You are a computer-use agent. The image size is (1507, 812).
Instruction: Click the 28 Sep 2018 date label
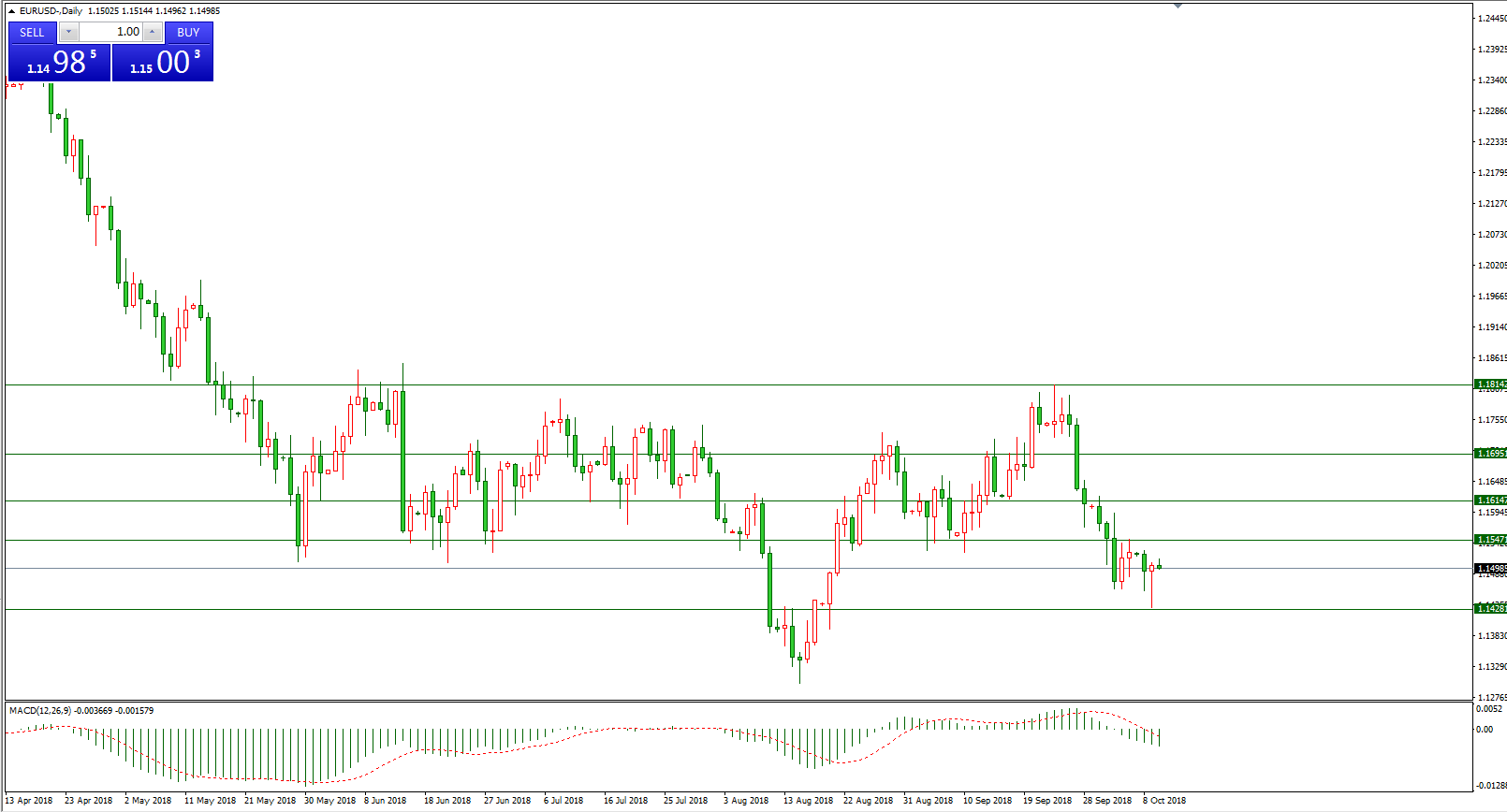1107,801
